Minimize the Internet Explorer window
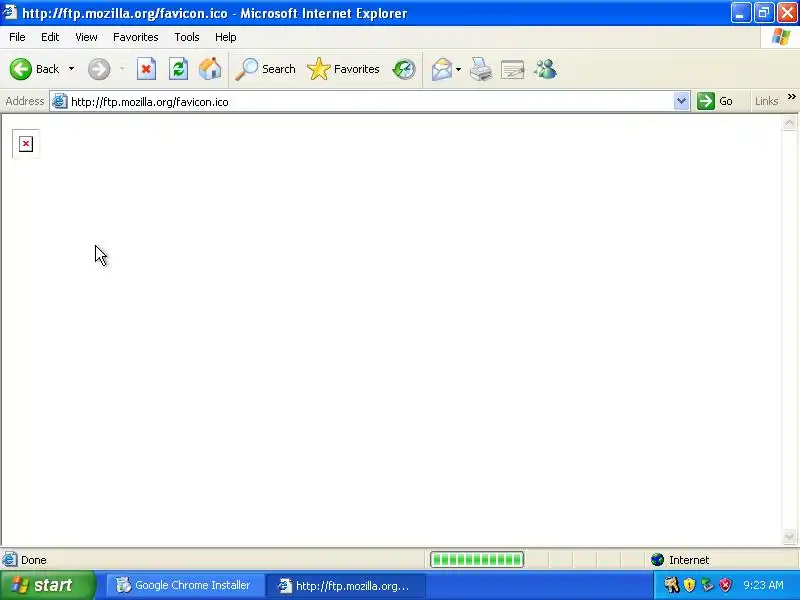 coord(740,13)
